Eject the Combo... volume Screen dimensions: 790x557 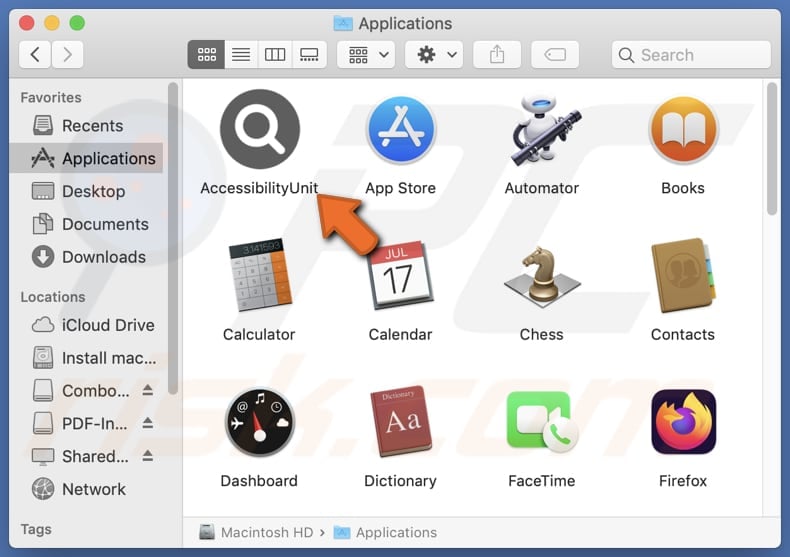pos(148,390)
